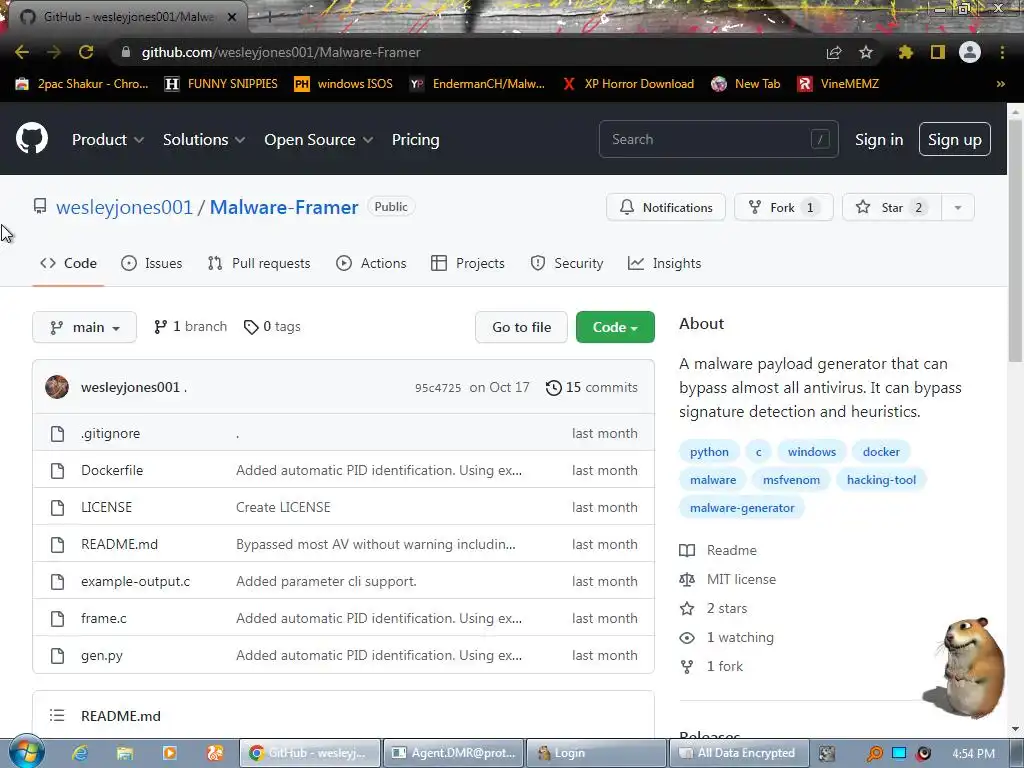Screen dimensions: 1024x768
Task: Bookmark this page with the star icon
Action: [x=866, y=52]
